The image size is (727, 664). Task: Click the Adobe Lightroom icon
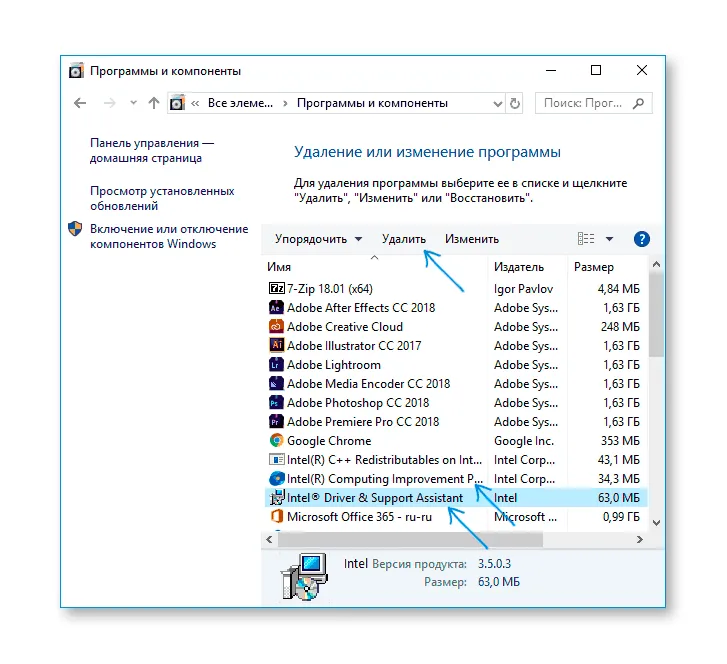[x=276, y=364]
